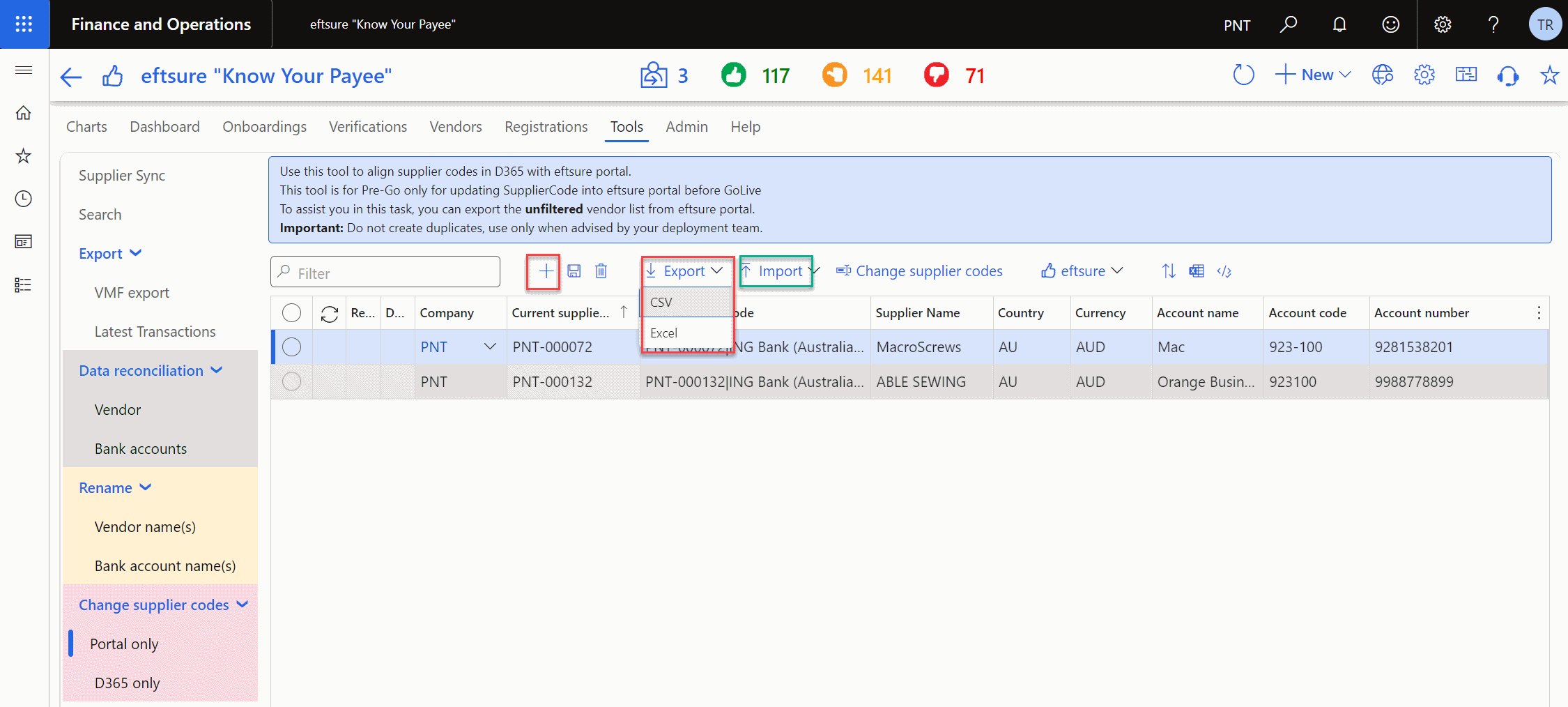Viewport: 1568px width, 707px height.
Task: Show notifications bell
Action: (x=1339, y=24)
